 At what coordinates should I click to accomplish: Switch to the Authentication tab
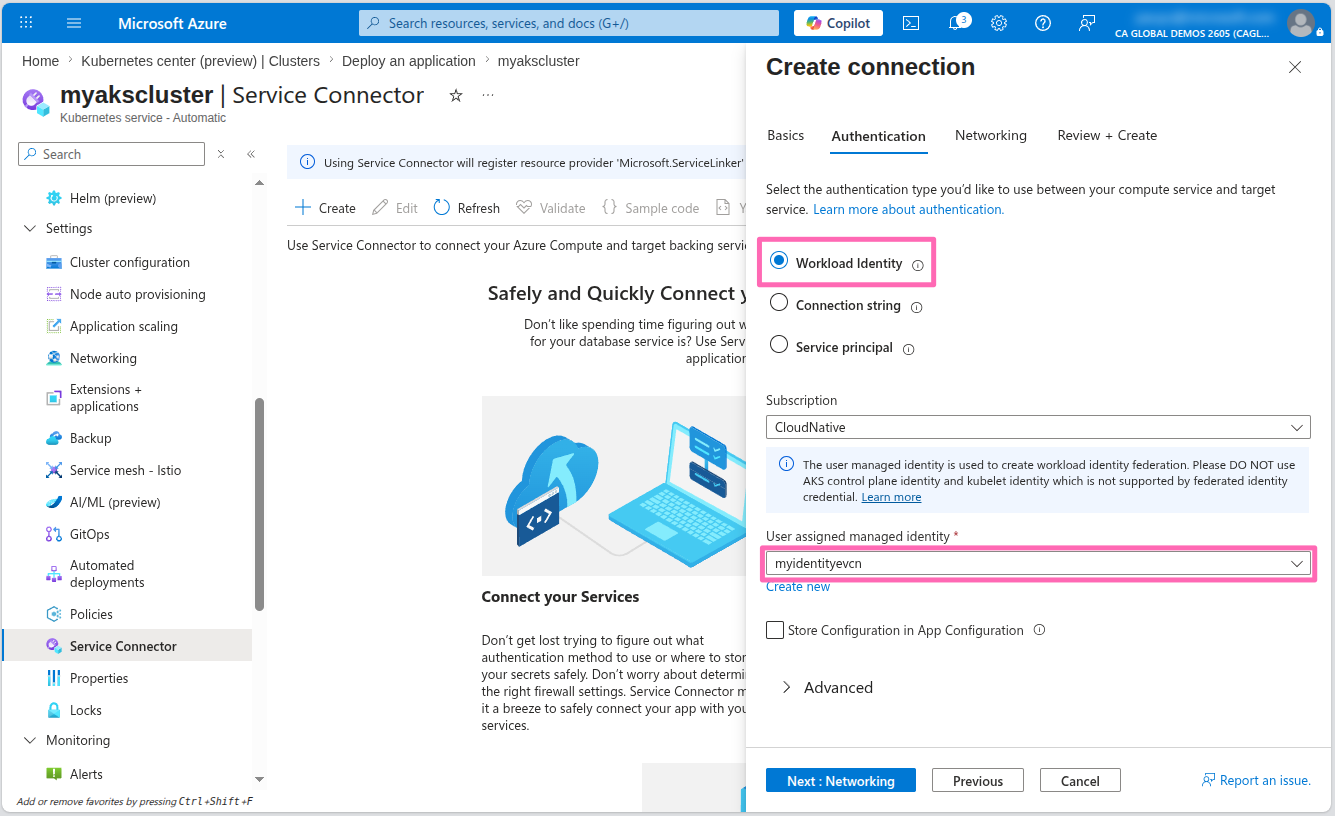[x=879, y=136]
